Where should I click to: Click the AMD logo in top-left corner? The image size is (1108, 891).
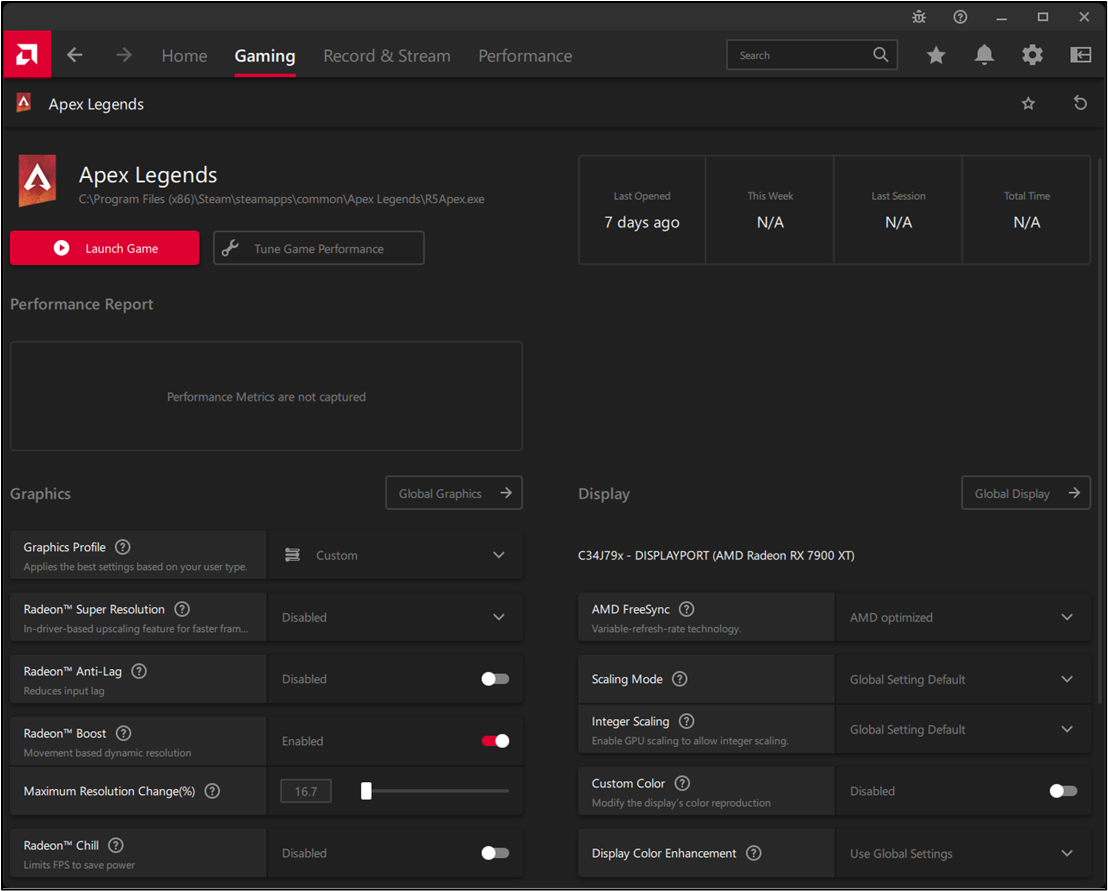pos(27,54)
